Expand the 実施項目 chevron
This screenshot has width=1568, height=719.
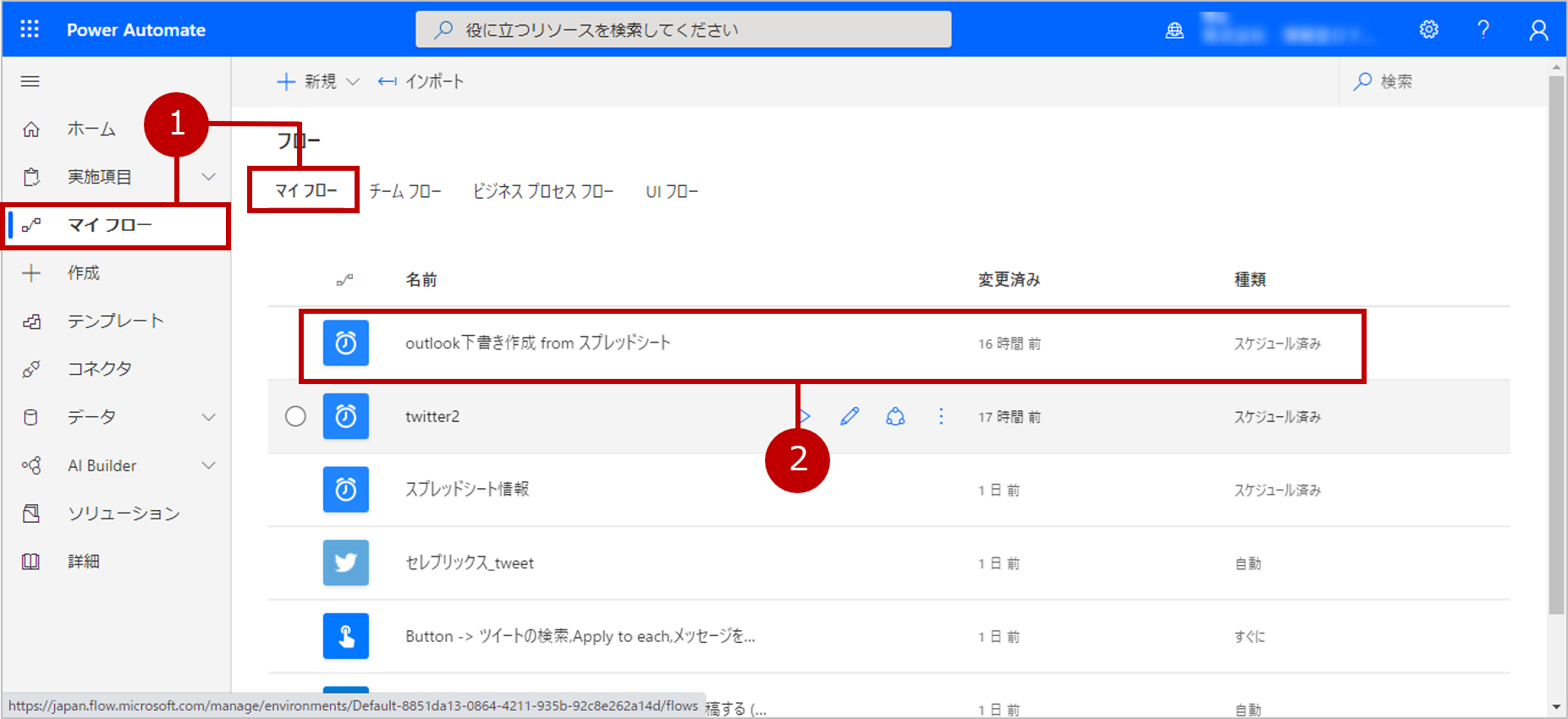209,177
